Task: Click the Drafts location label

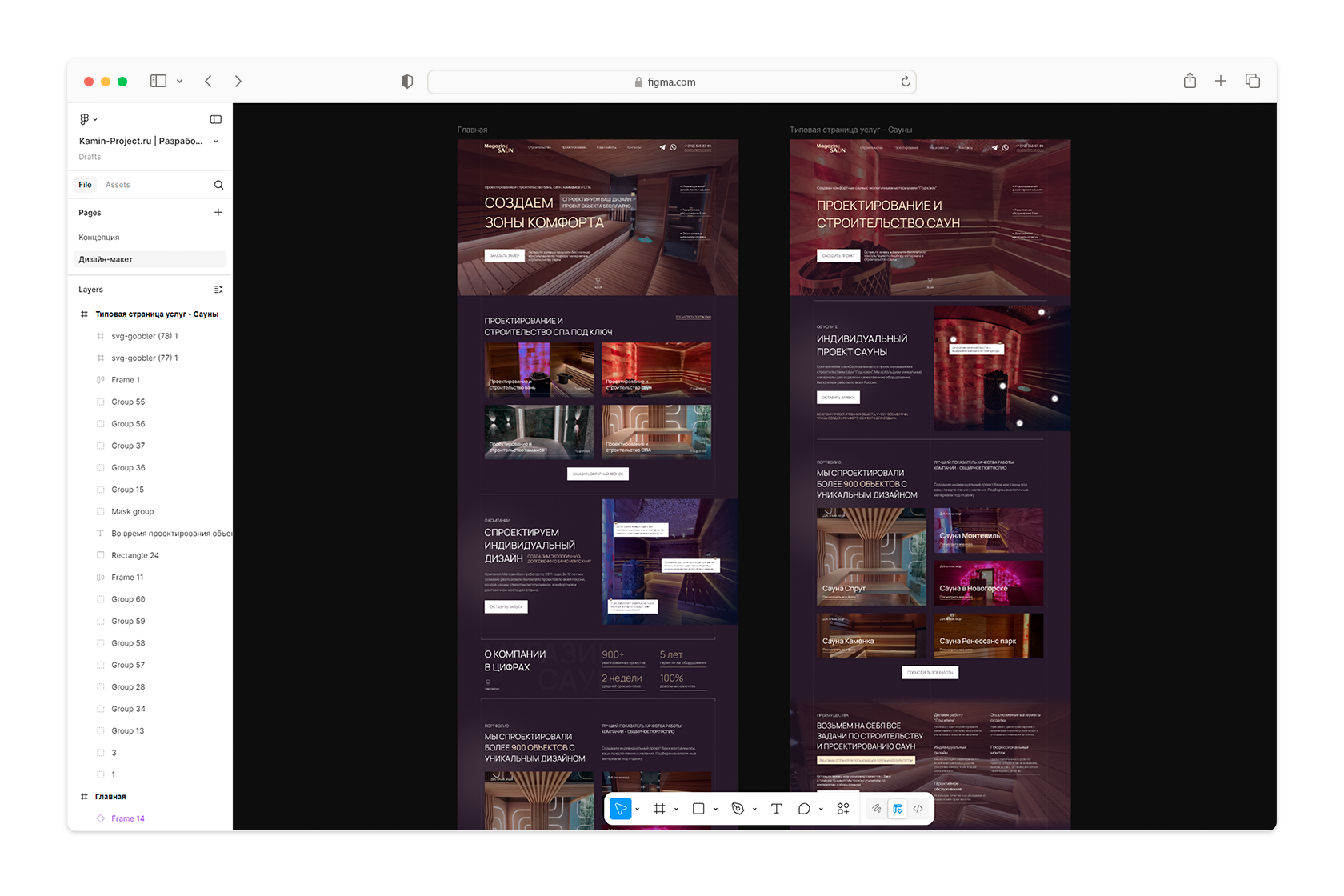Action: click(90, 157)
